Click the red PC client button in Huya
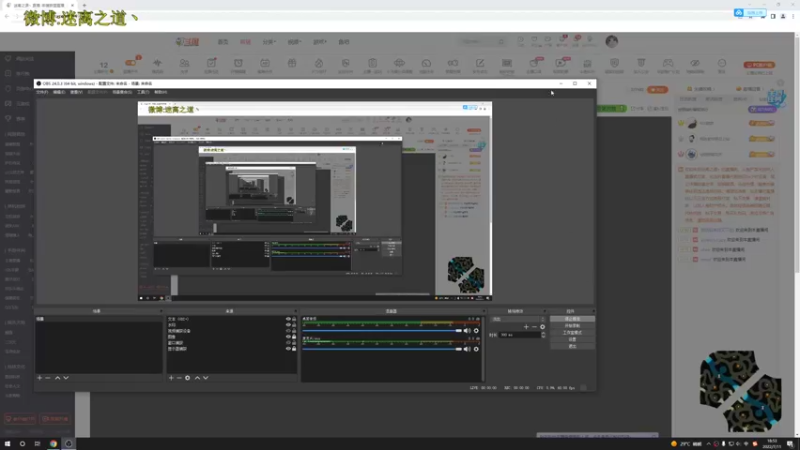Screen dimensions: 800x450 (759, 65)
